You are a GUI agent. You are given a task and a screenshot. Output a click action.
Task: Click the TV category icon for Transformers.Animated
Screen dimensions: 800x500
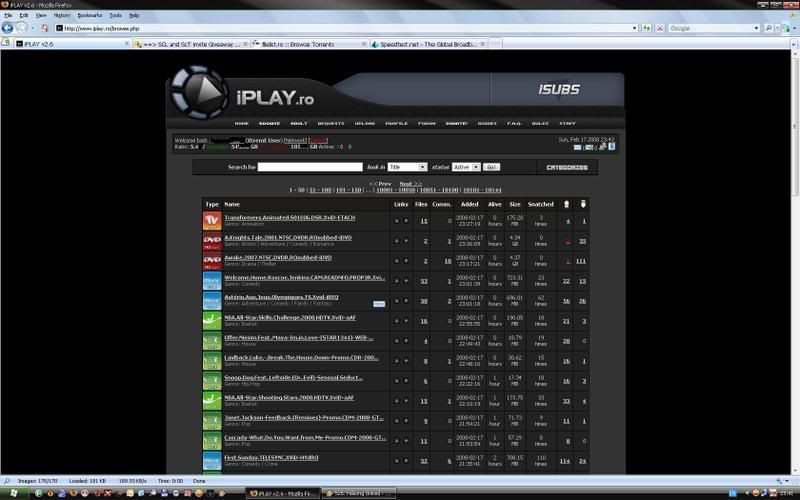212,221
